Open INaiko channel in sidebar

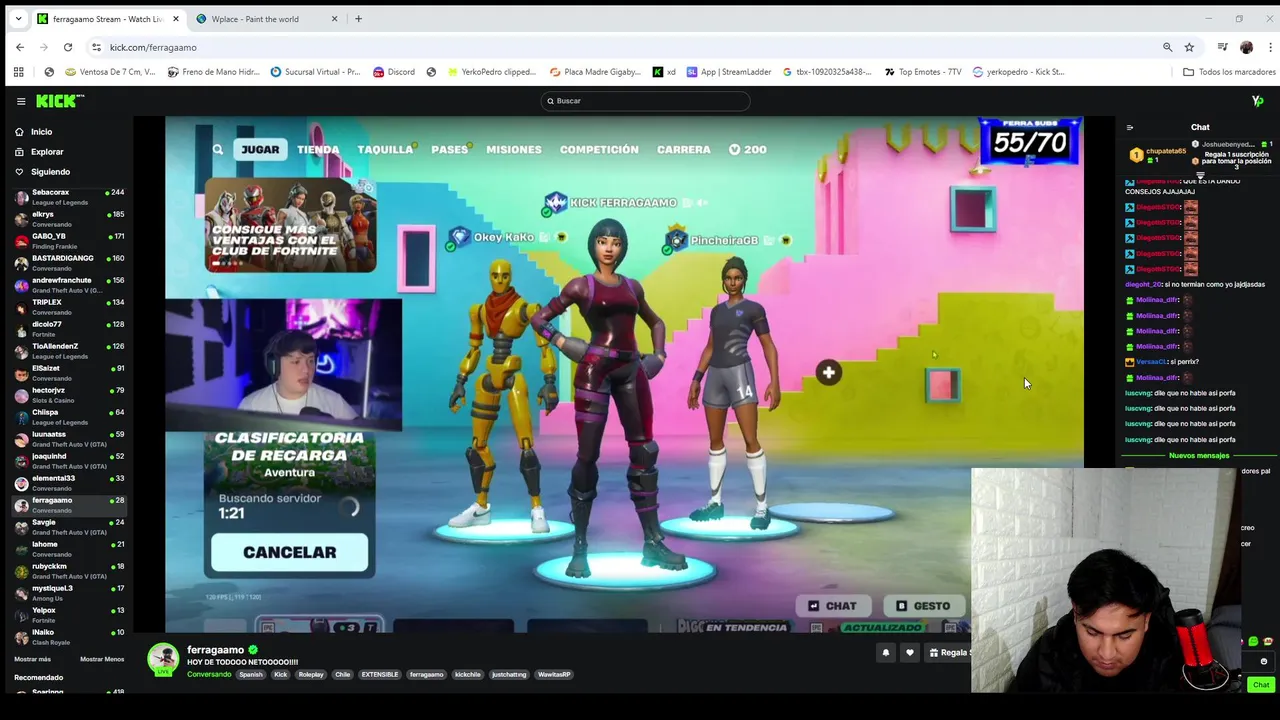tap(68, 636)
